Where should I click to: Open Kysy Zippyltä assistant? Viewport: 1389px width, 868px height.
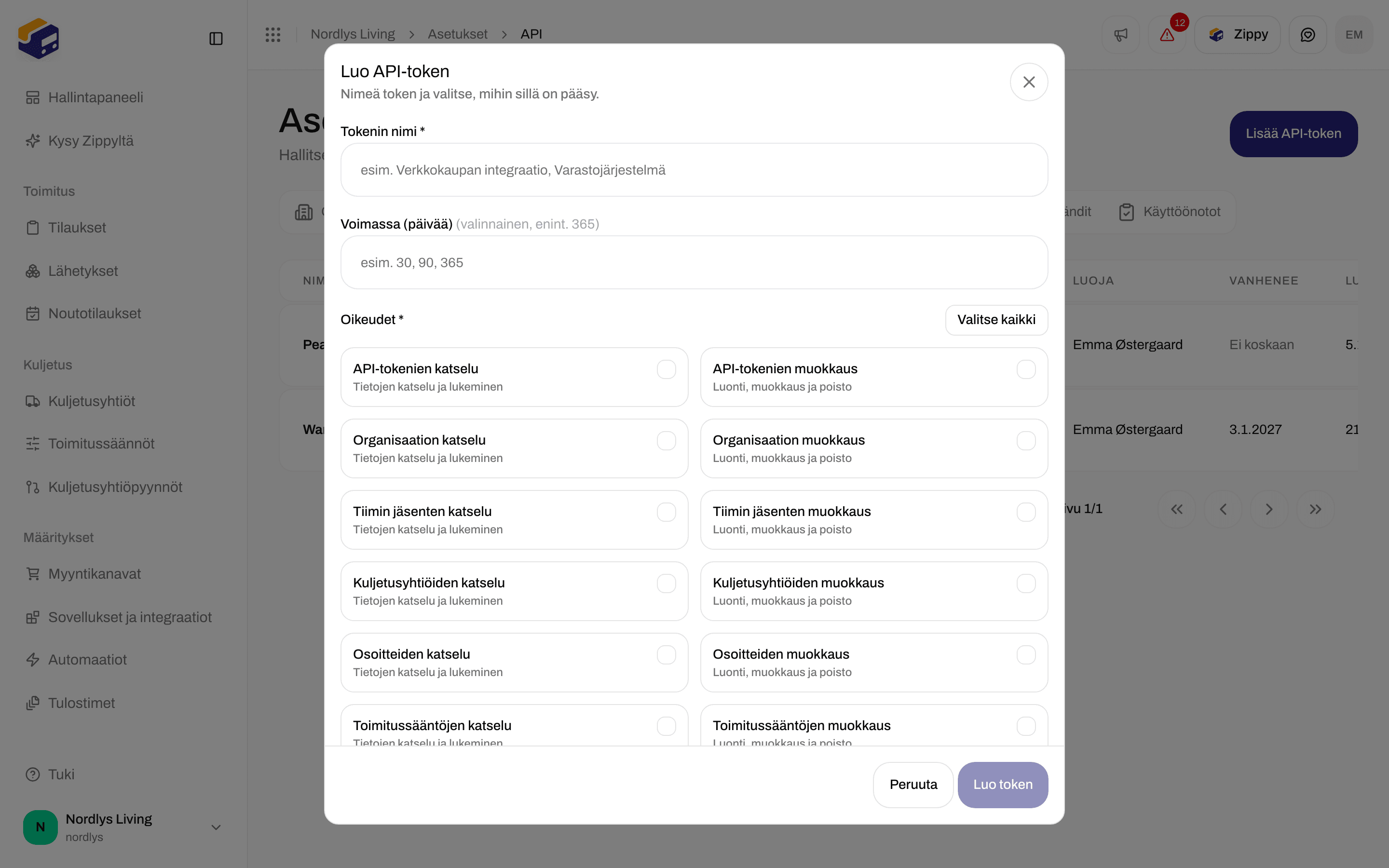pyautogui.click(x=80, y=141)
